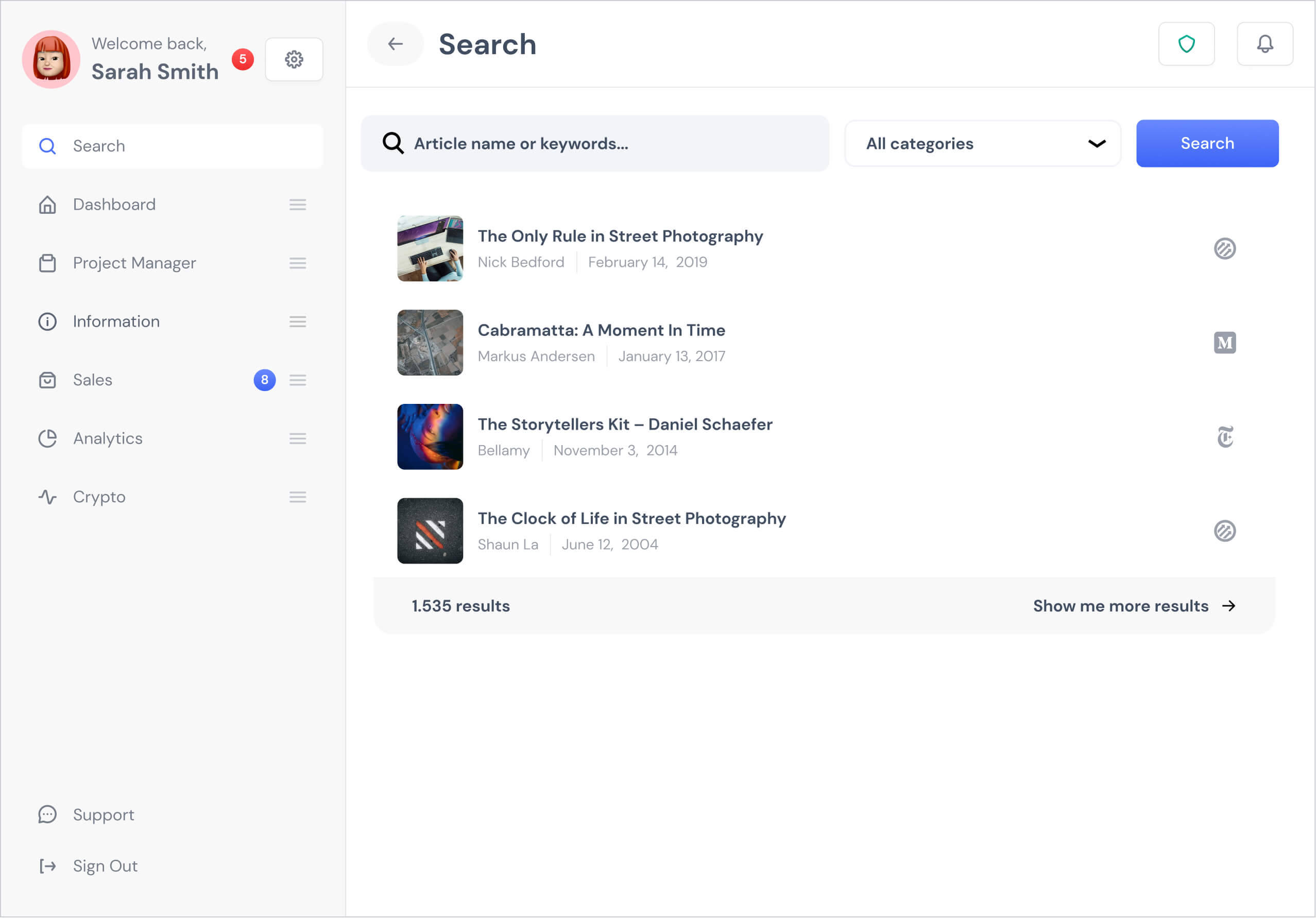1316x918 pixels.
Task: Click the sidebar Search input field
Action: 183,146
